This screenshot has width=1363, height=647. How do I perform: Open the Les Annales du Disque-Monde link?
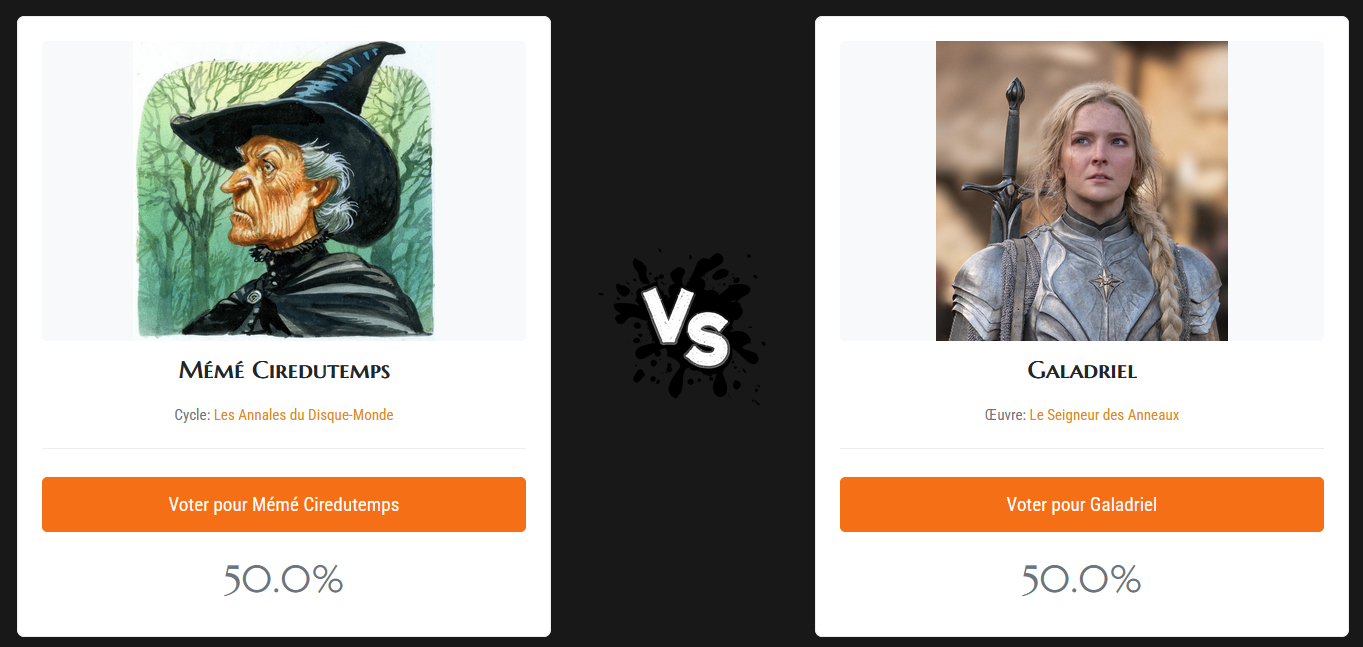[303, 415]
